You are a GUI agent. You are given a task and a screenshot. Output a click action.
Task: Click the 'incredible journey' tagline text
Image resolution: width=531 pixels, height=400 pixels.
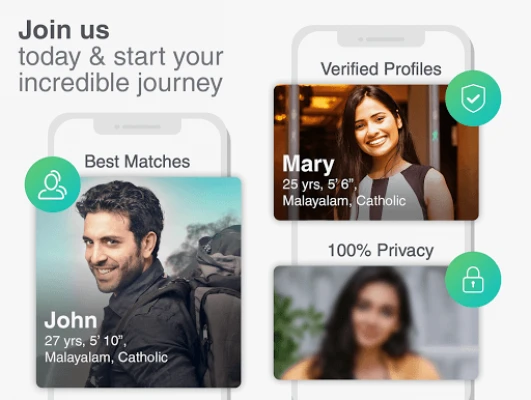click(121, 83)
